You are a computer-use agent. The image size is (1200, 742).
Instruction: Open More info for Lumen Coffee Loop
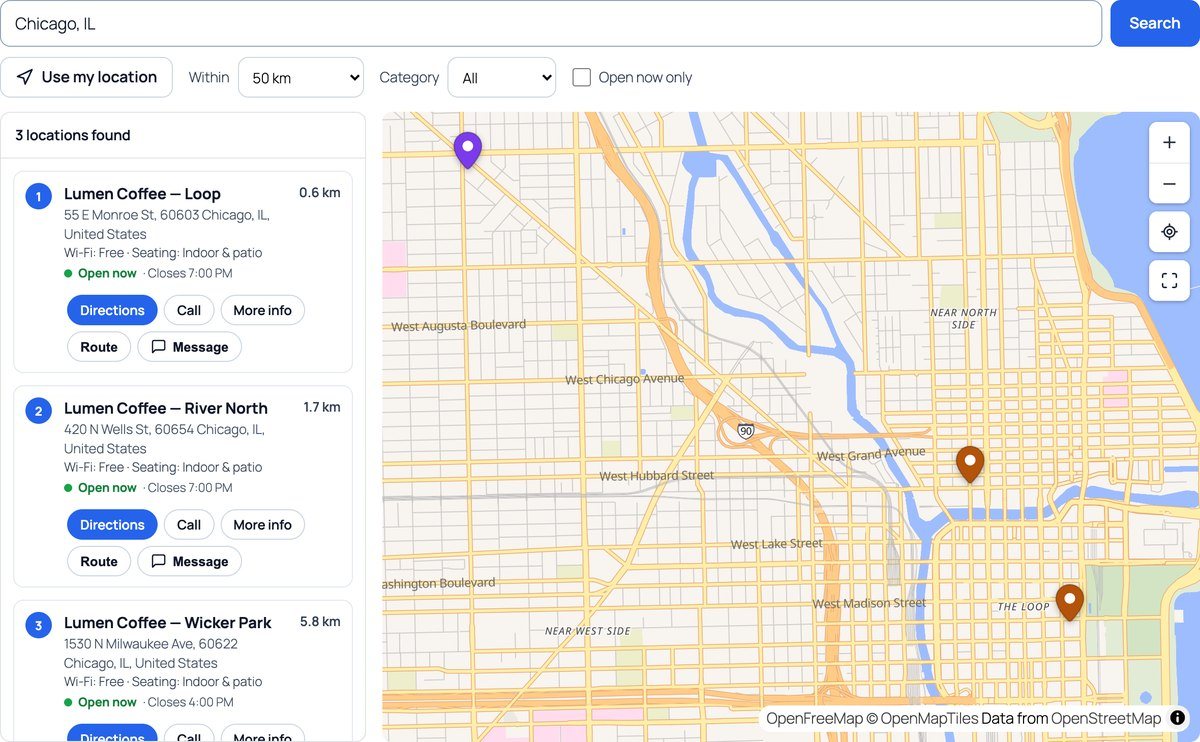pos(262,310)
